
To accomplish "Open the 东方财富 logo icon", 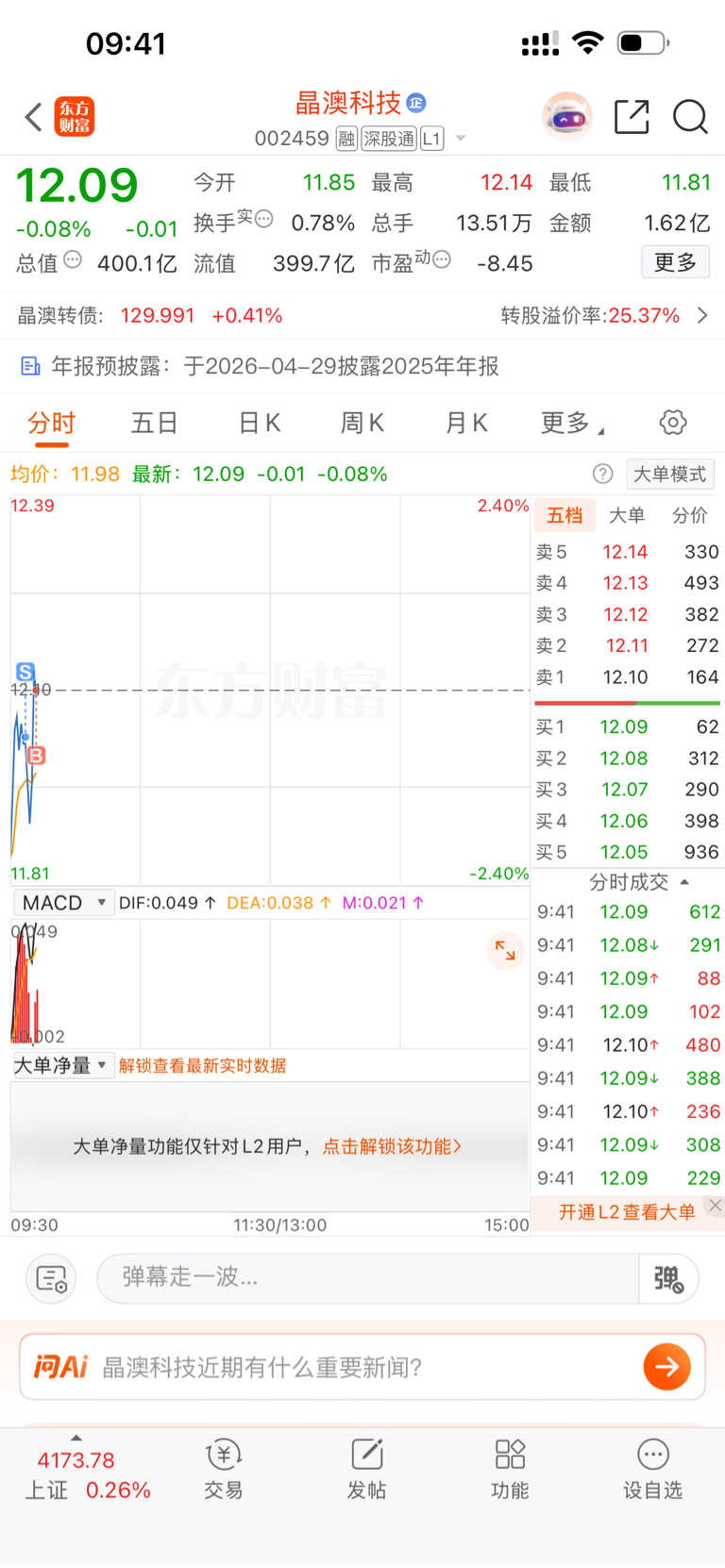I will tap(74, 117).
